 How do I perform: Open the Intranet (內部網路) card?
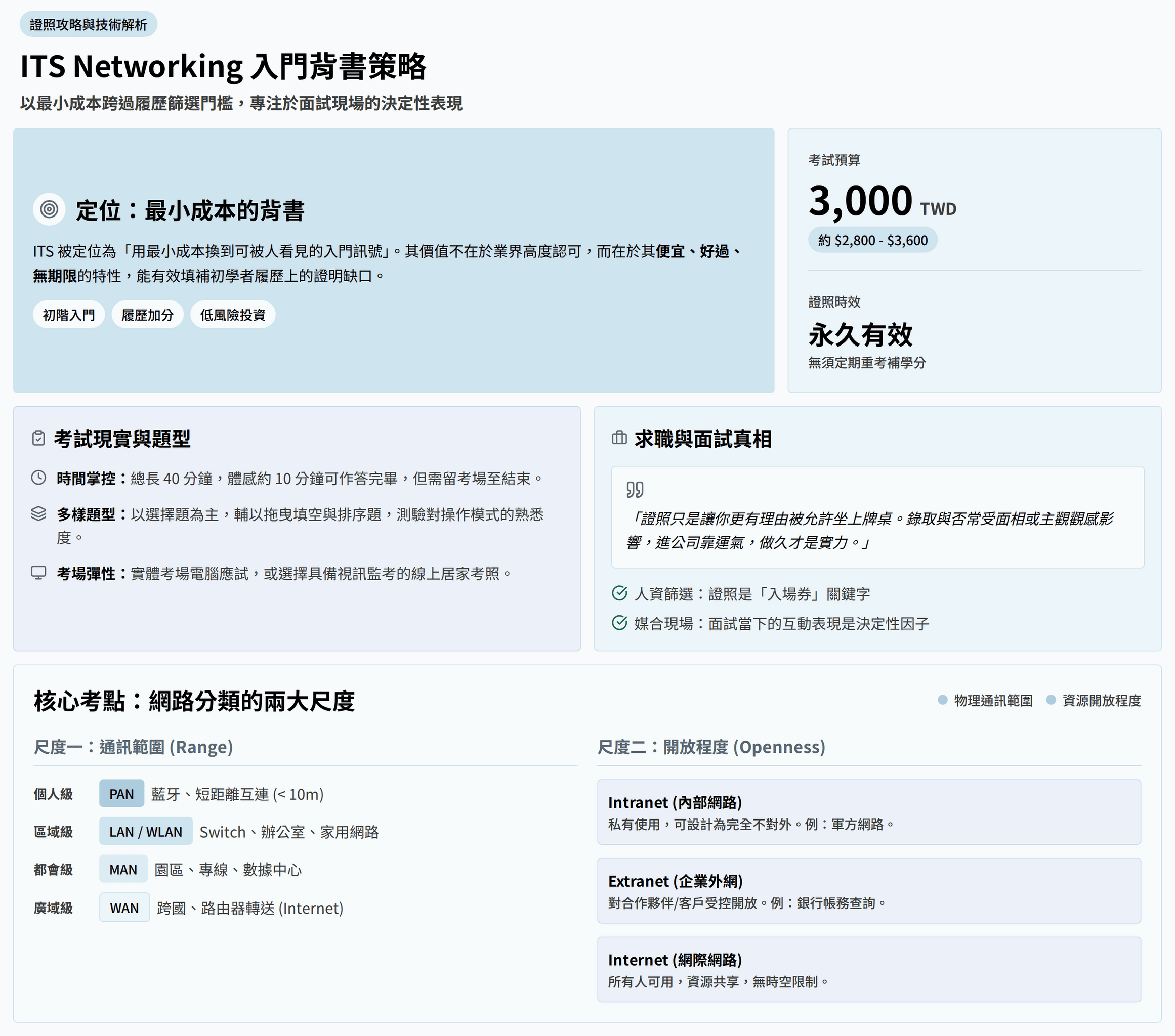(x=869, y=812)
